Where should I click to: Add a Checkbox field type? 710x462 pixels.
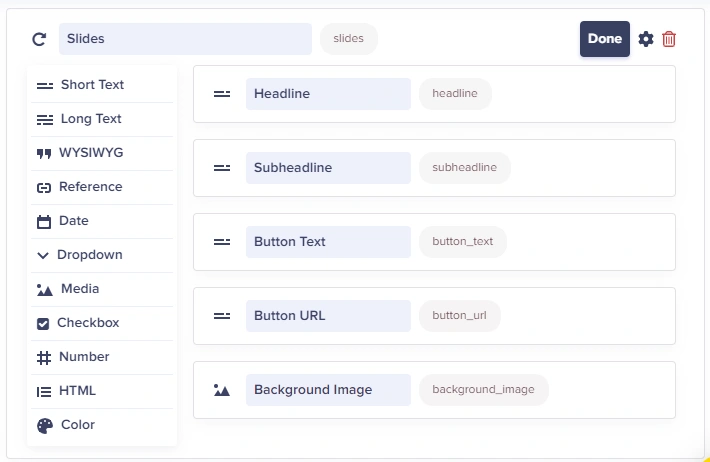click(102, 323)
